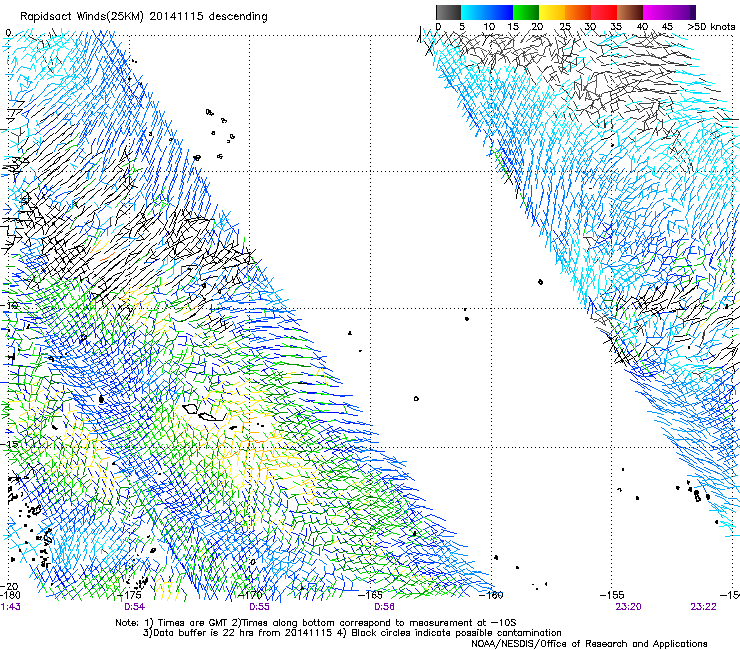The width and height of the screenshot is (740, 650).
Task: Click the '-175' longitude axis label
Action: pyautogui.click(x=131, y=595)
